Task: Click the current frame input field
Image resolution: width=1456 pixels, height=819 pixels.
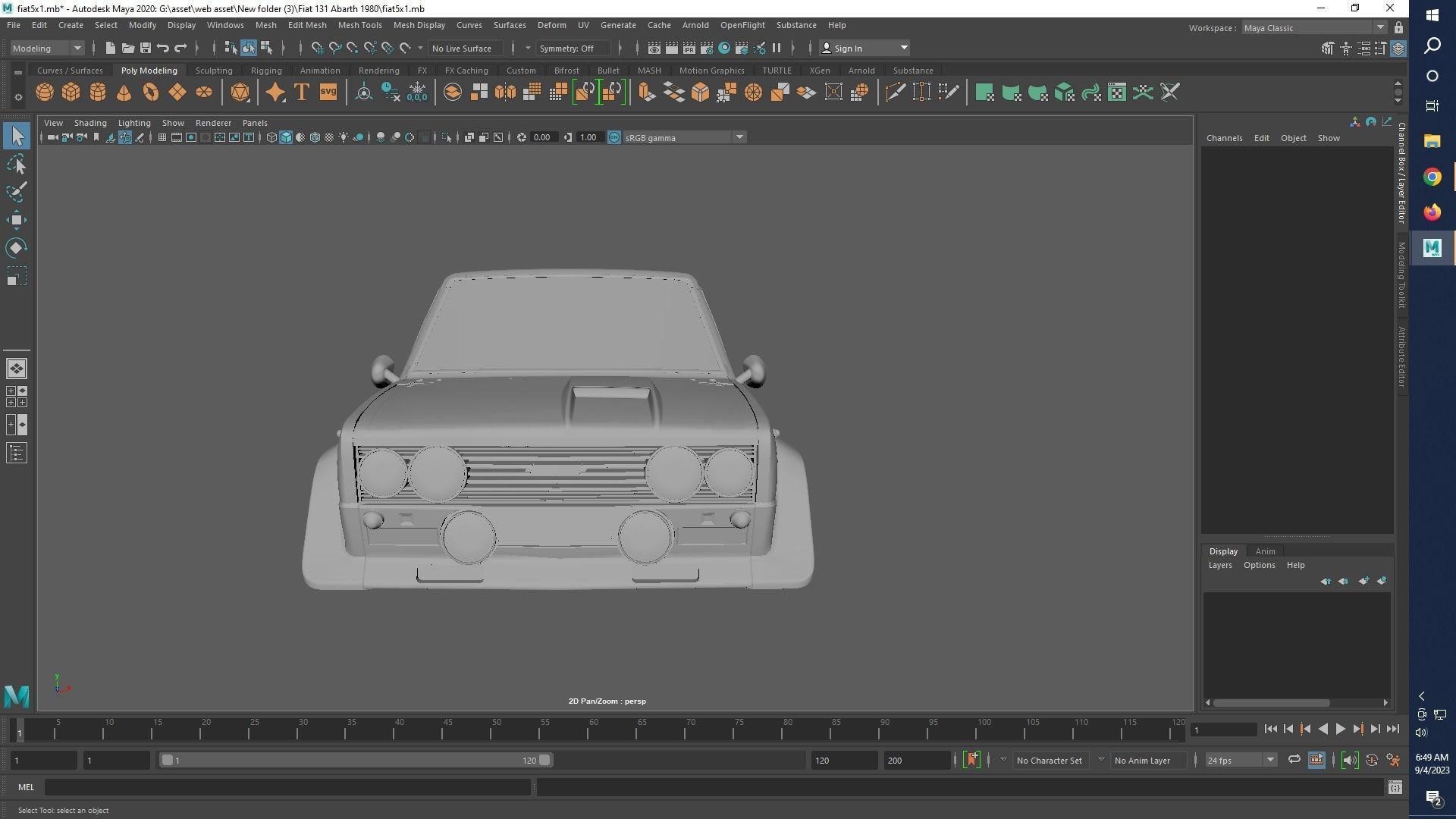Action: (1223, 730)
